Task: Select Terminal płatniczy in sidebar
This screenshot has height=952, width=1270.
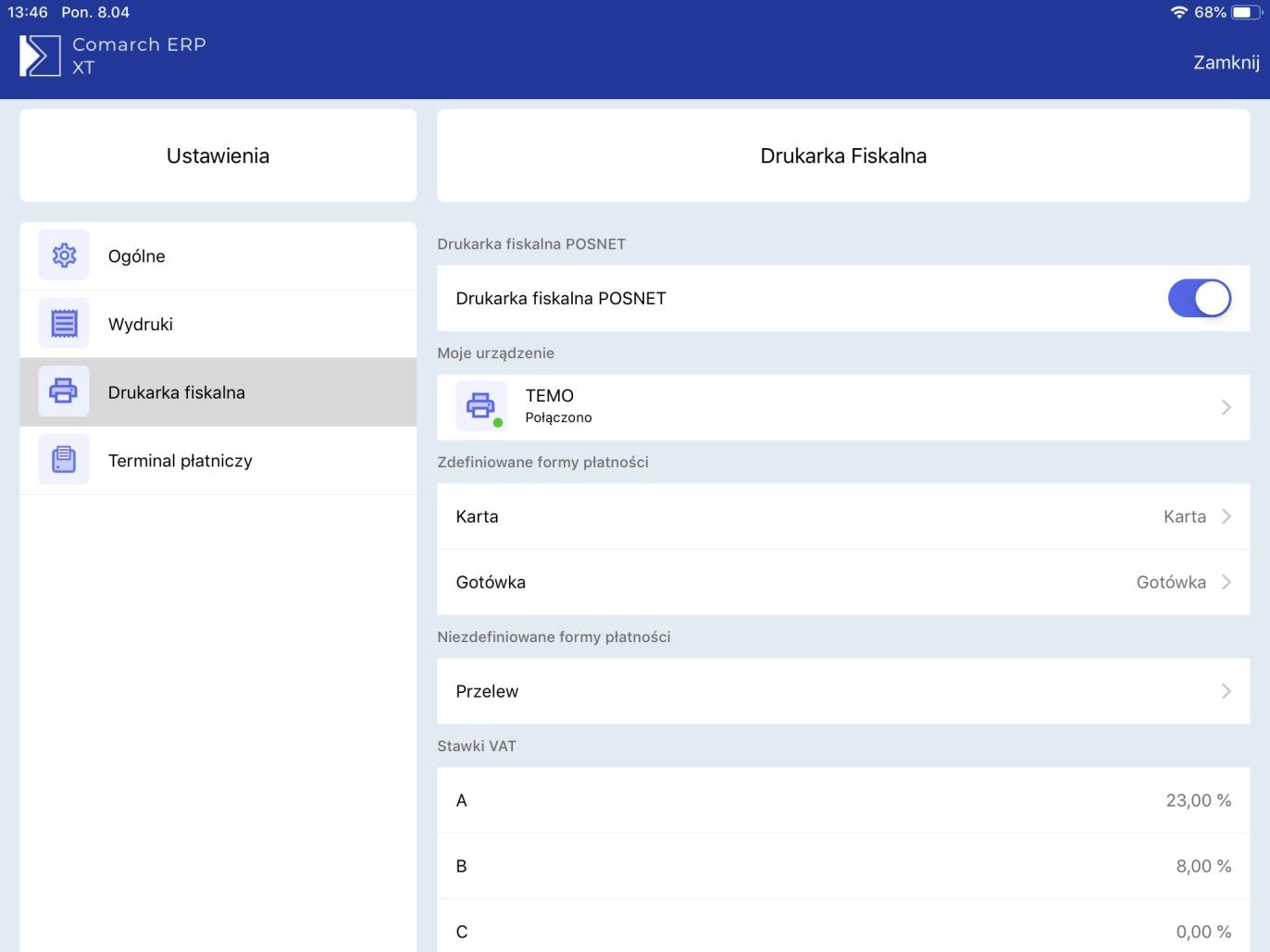Action: point(218,461)
